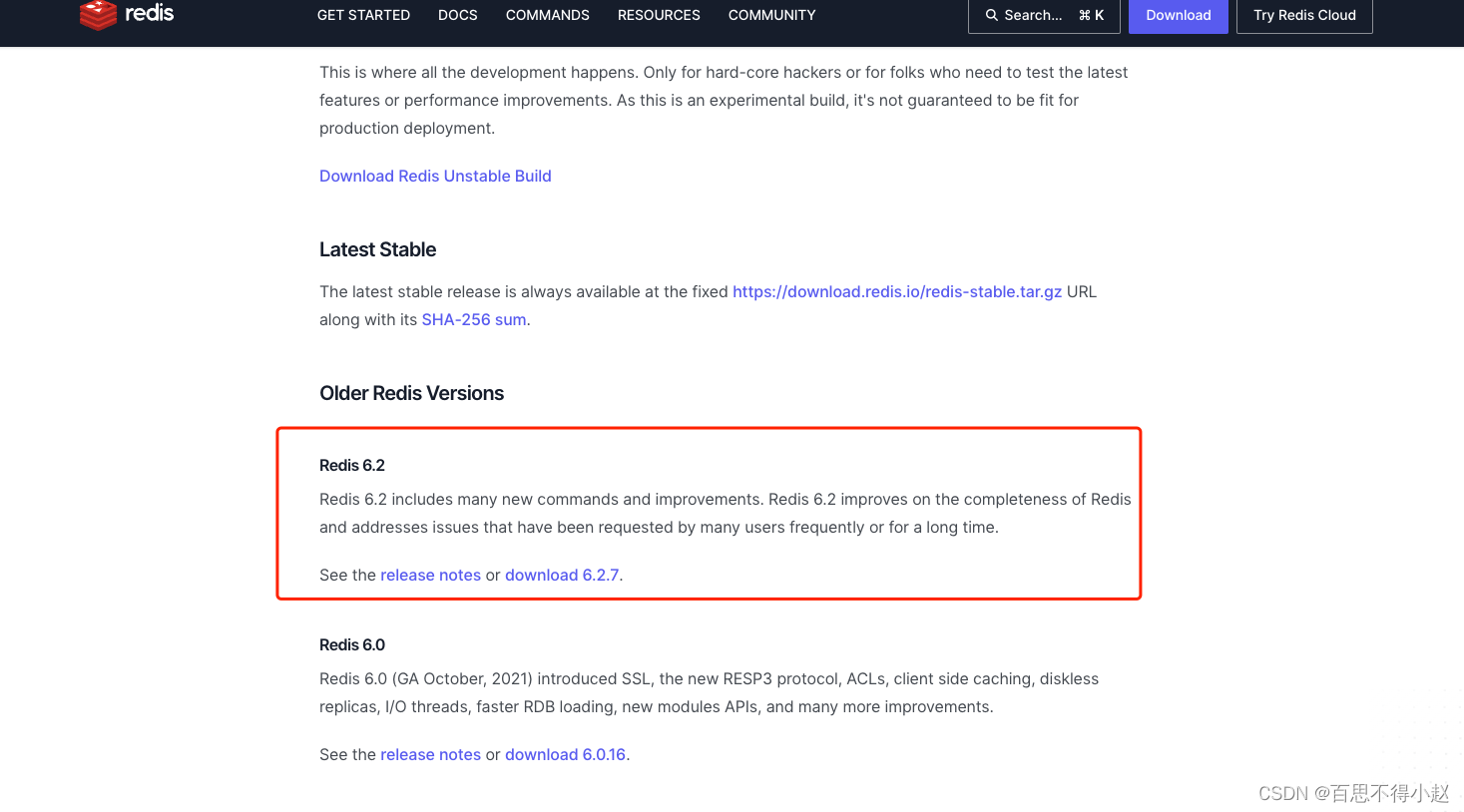Viewport: 1464px width, 812px height.
Task: Click the Redis logo icon
Action: coord(98,15)
